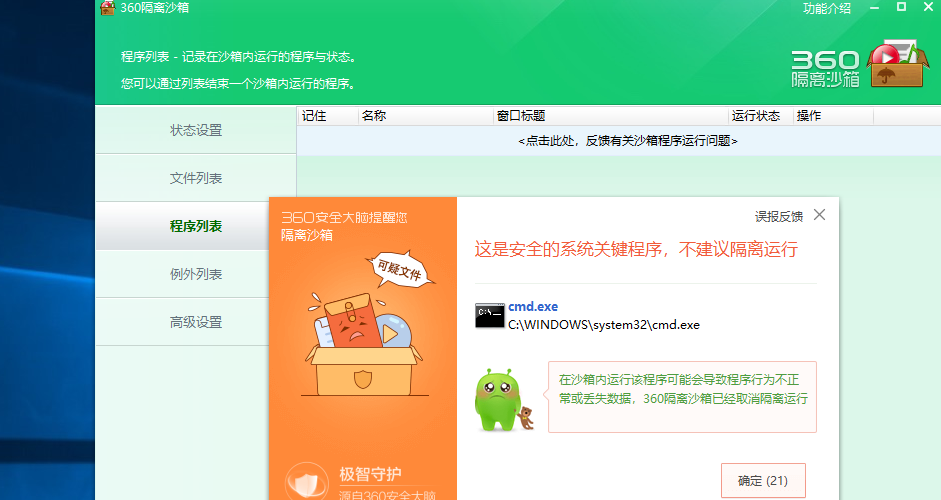Image resolution: width=941 pixels, height=500 pixels.
Task: Click 360隔离沙箱 app icon in title bar
Action: (x=107, y=8)
